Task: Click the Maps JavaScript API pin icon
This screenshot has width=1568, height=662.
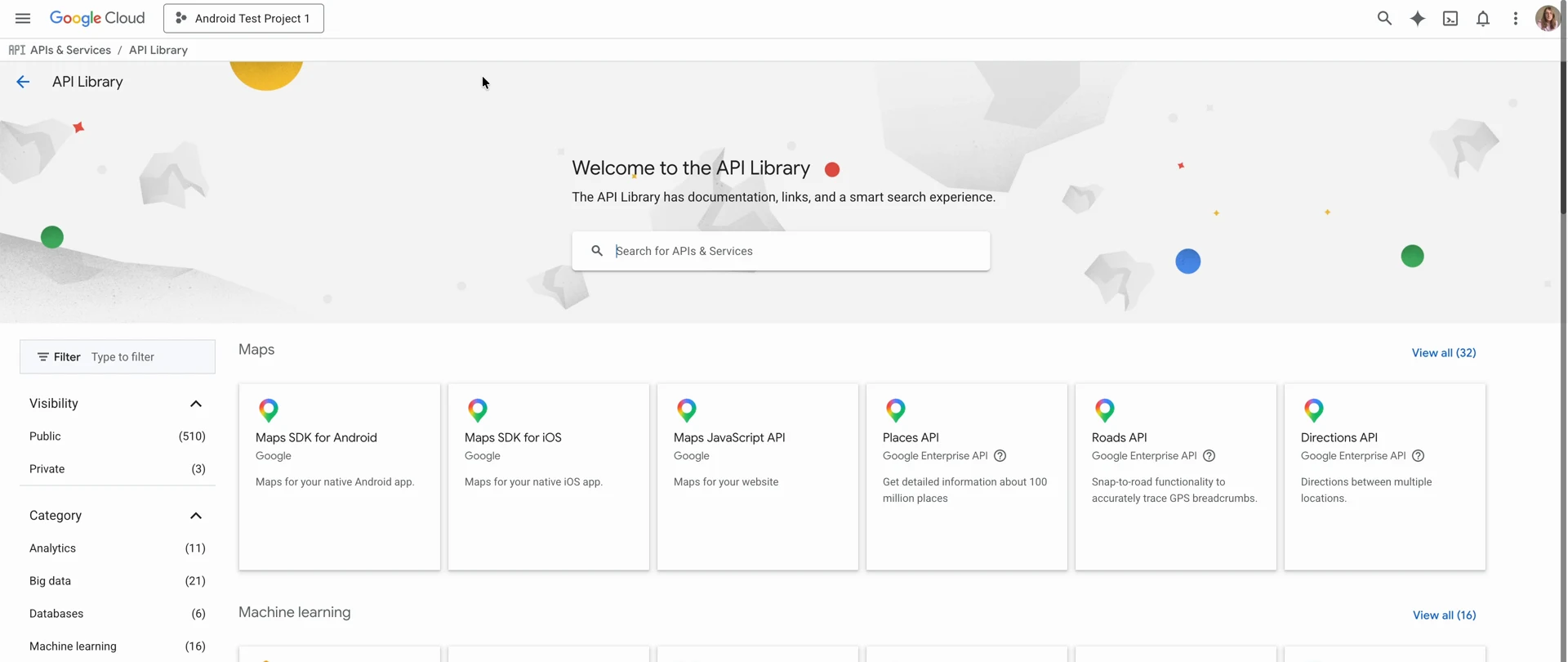Action: pos(687,409)
